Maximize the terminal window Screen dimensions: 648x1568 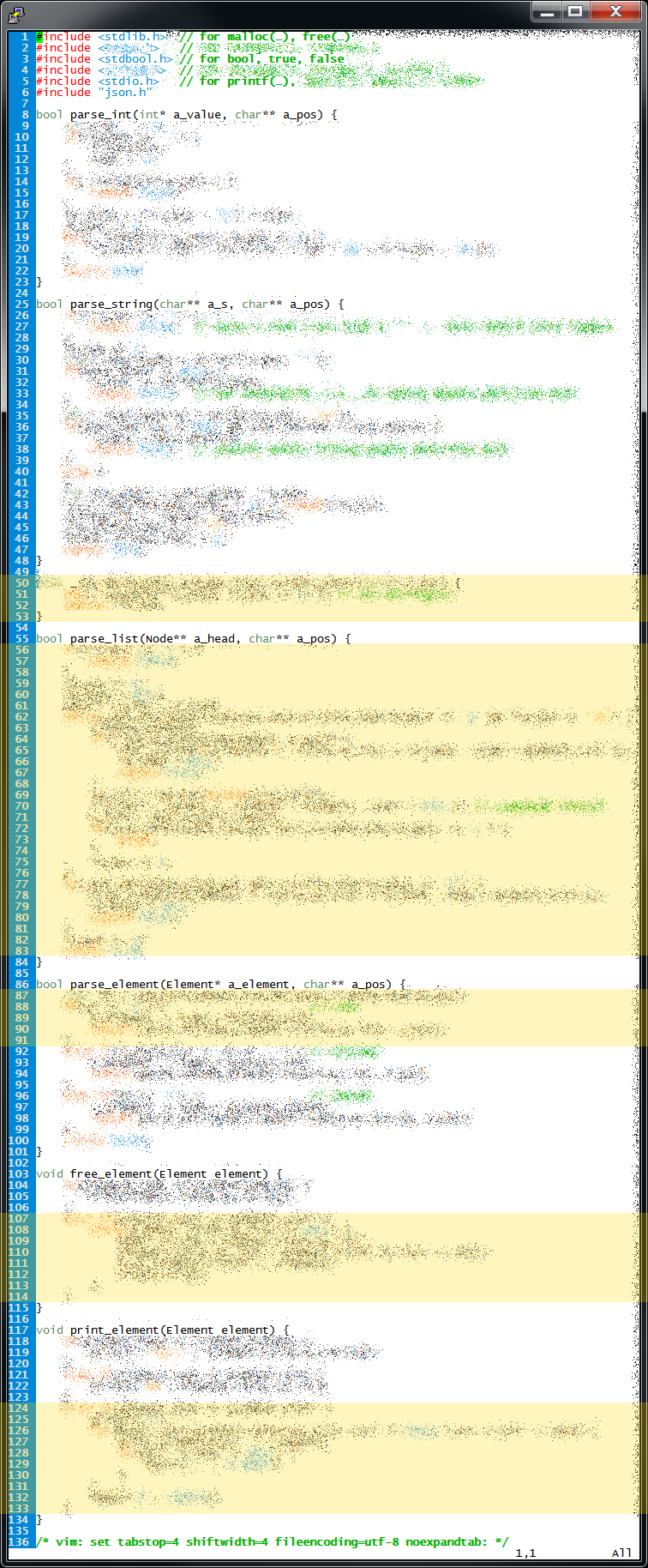[x=576, y=11]
